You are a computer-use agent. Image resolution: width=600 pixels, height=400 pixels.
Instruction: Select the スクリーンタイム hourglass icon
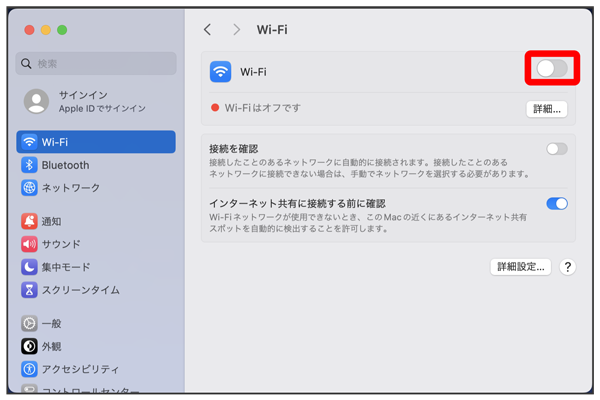tap(29, 290)
